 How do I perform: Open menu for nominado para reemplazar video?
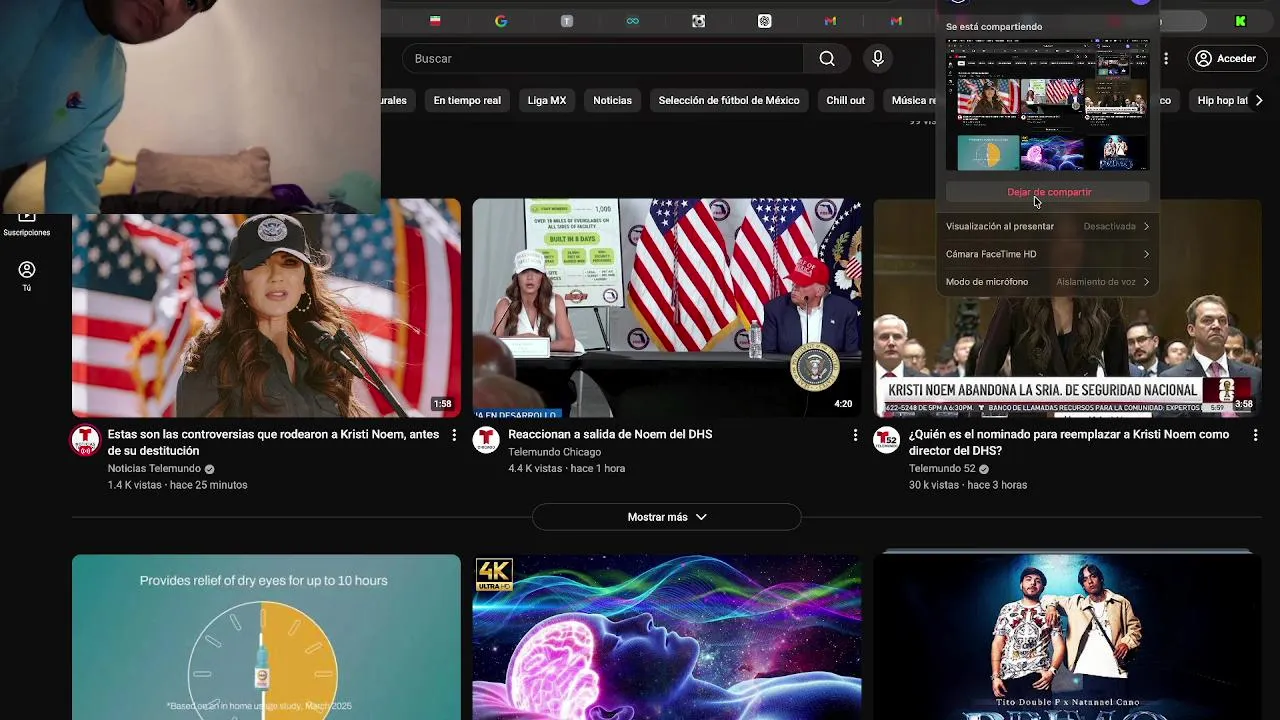[1256, 435]
